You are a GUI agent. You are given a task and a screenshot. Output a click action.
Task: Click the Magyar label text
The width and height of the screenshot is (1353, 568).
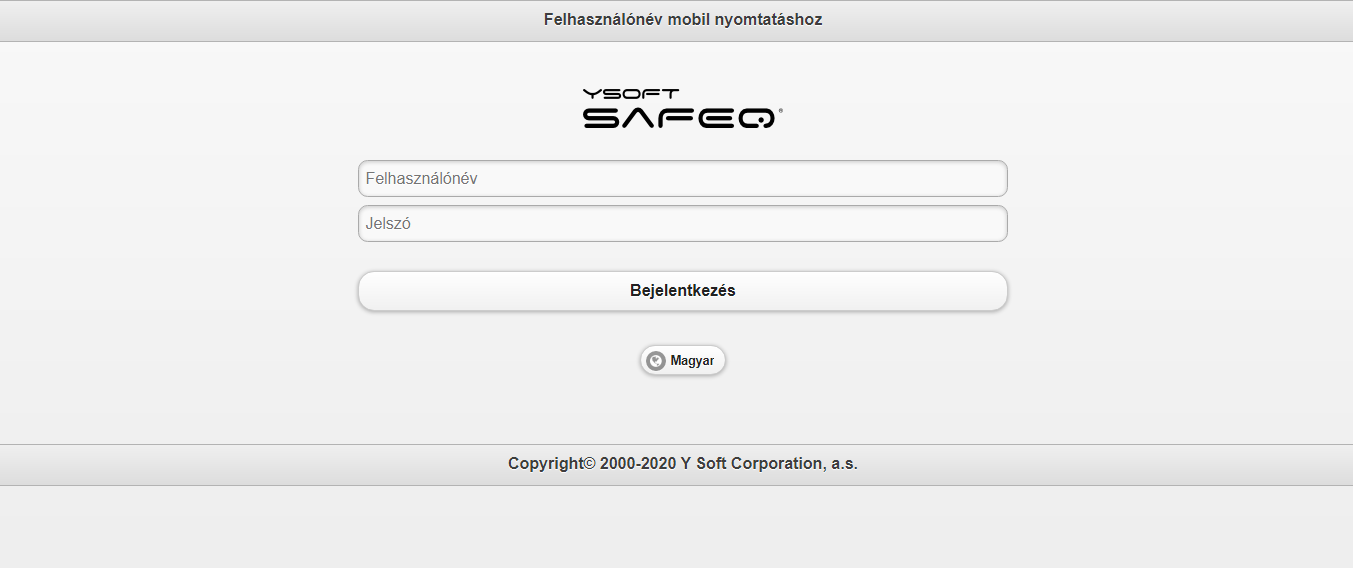(692, 361)
